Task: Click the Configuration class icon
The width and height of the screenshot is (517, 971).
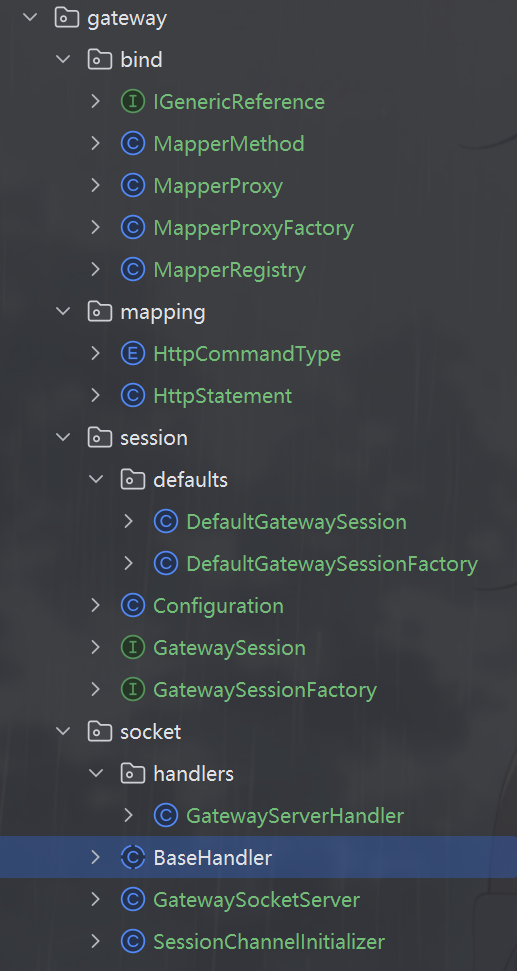Action: point(133,606)
